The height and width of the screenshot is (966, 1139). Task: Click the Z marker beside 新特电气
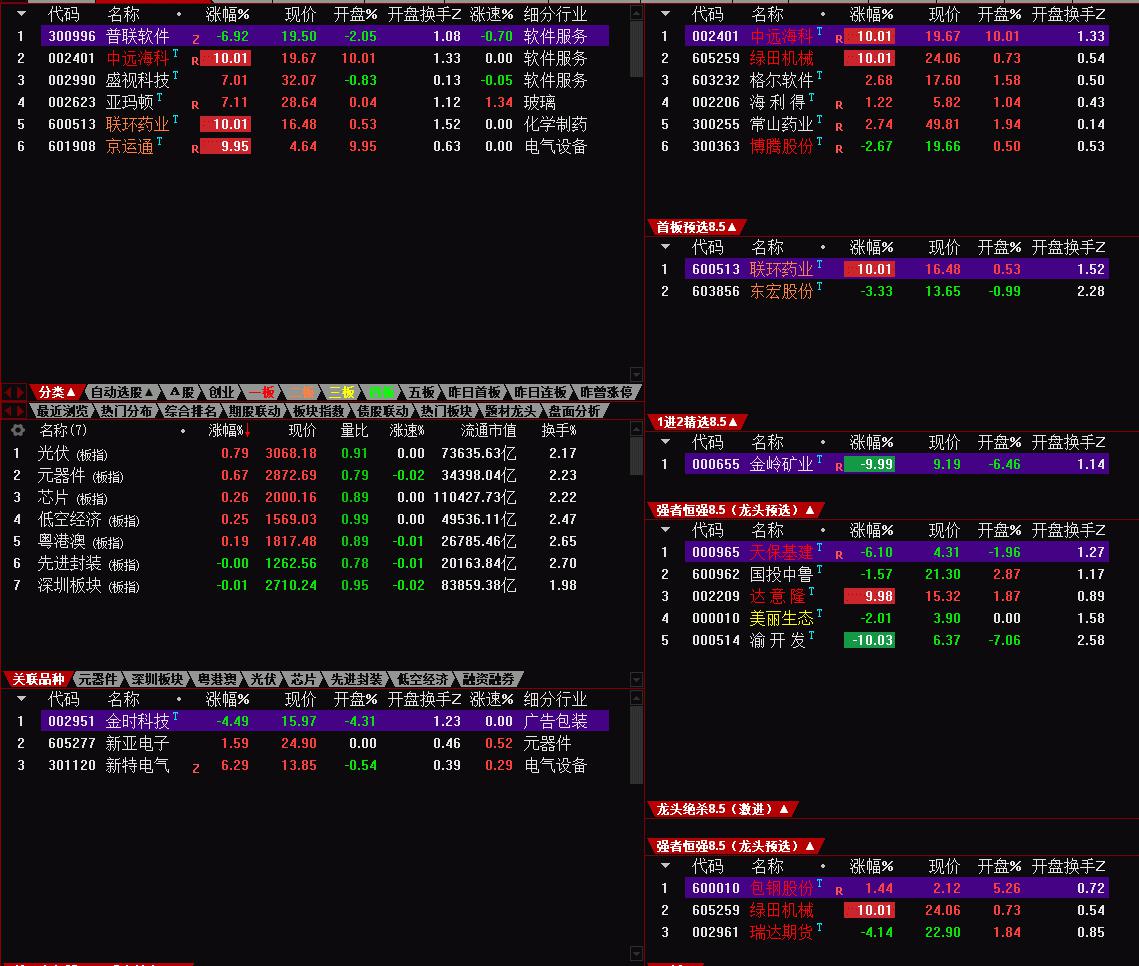pyautogui.click(x=195, y=768)
